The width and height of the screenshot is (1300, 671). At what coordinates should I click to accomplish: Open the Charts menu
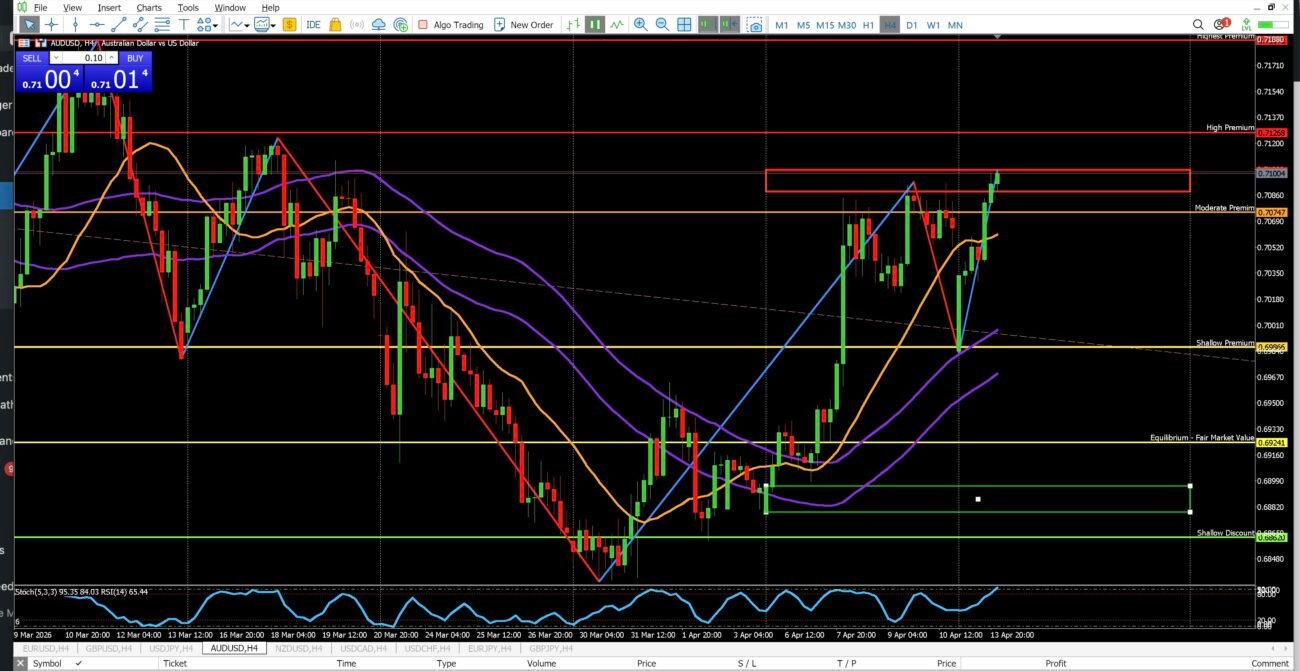149,8
